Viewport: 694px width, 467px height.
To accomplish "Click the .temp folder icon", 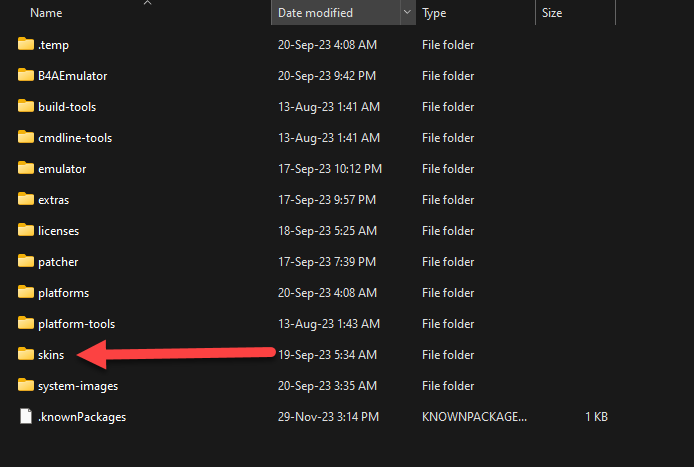I will tap(26, 44).
